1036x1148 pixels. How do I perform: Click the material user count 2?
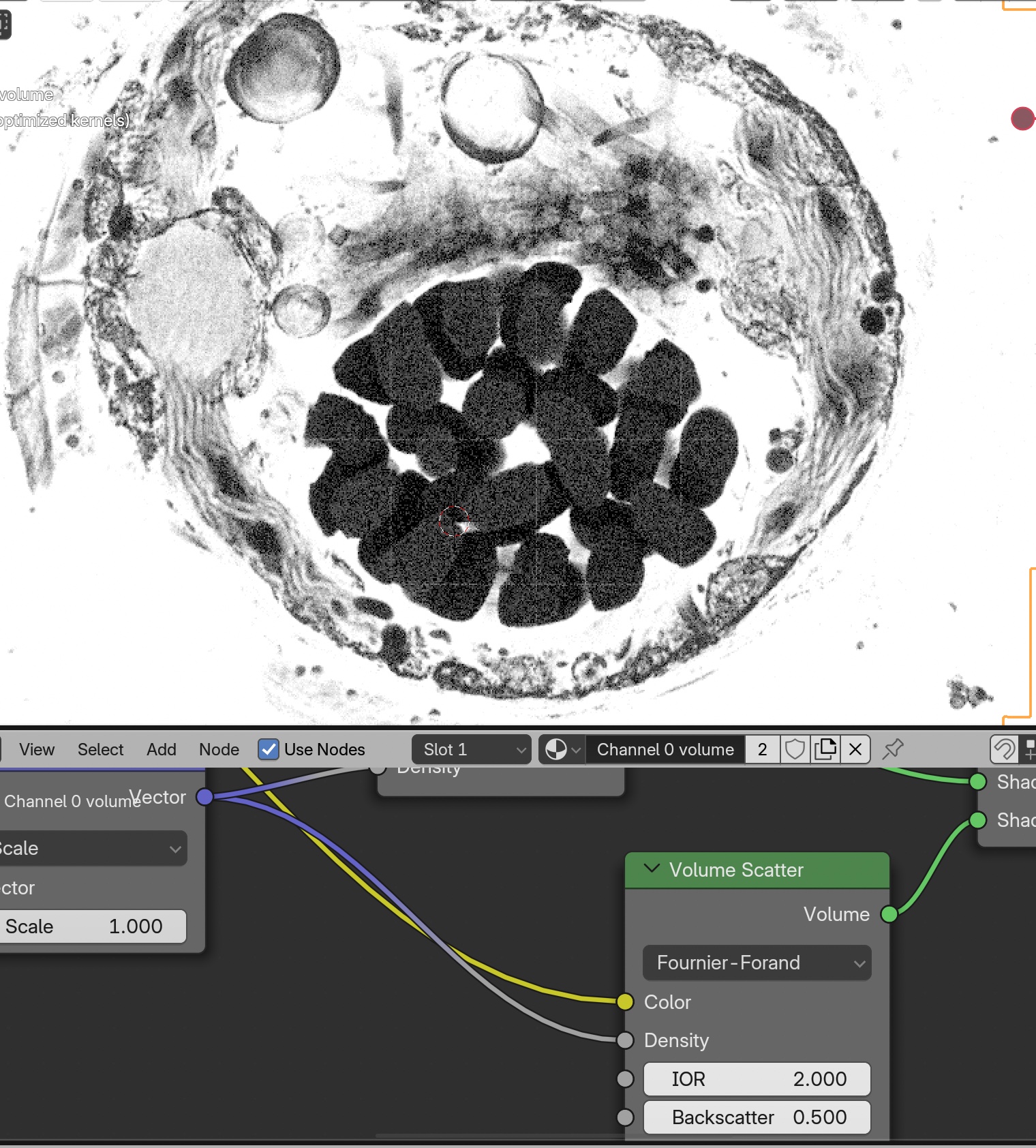[x=762, y=750]
